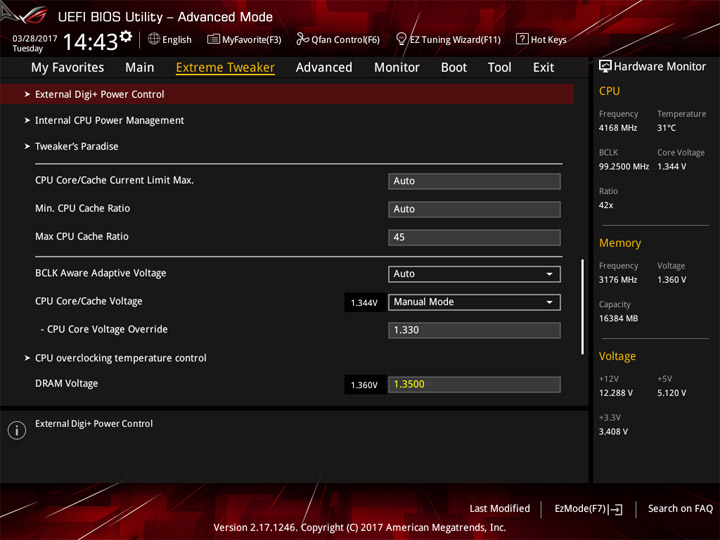Expand External Digi+ Power Control submenu
The image size is (720, 540).
coord(287,94)
